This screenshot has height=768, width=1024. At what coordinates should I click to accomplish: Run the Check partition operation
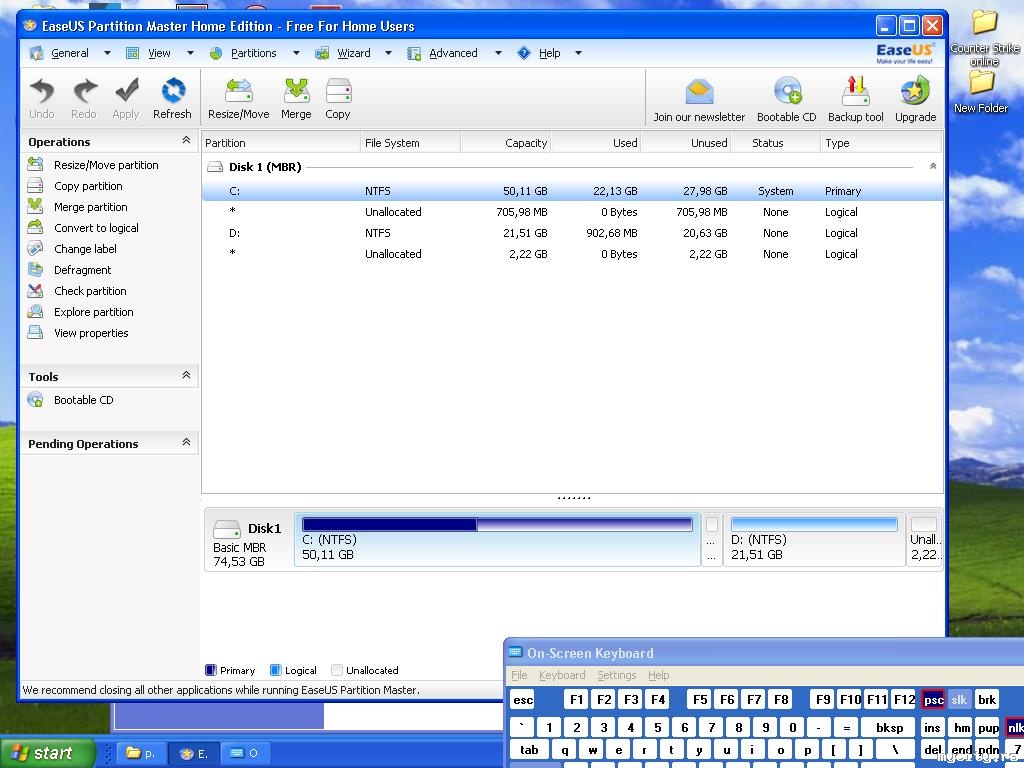(x=90, y=291)
